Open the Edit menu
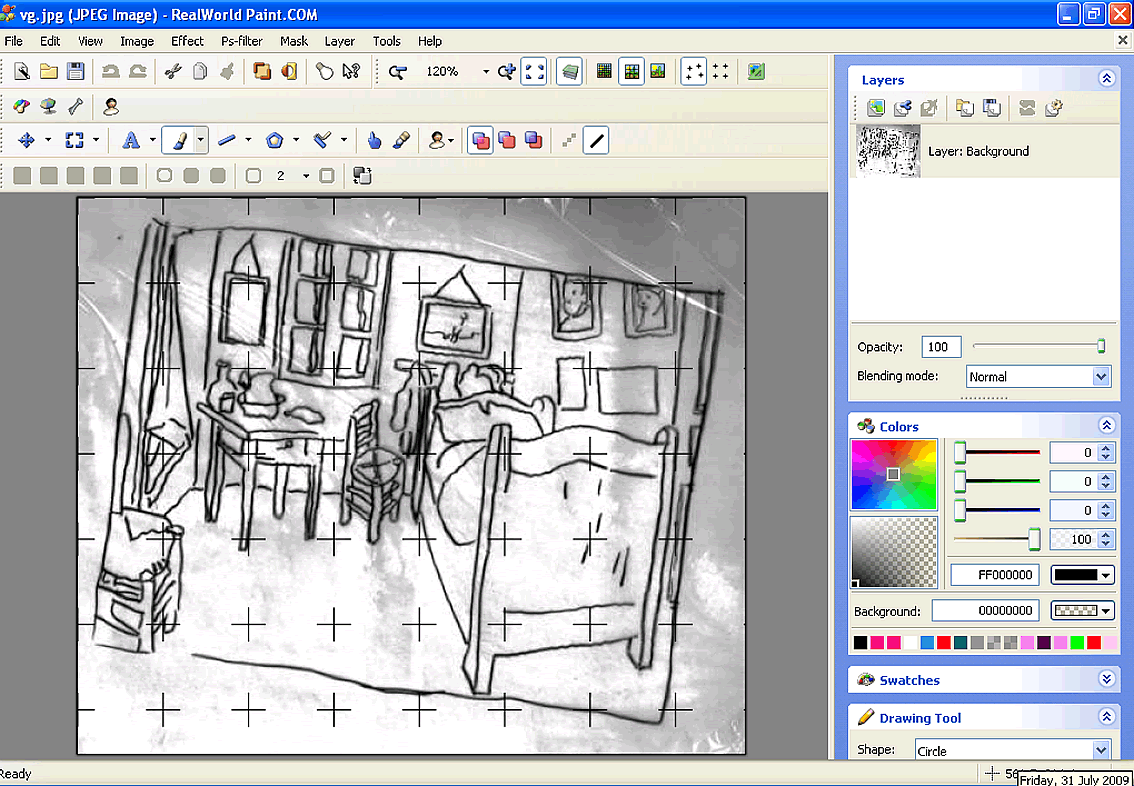This screenshot has height=786, width=1134. point(50,41)
